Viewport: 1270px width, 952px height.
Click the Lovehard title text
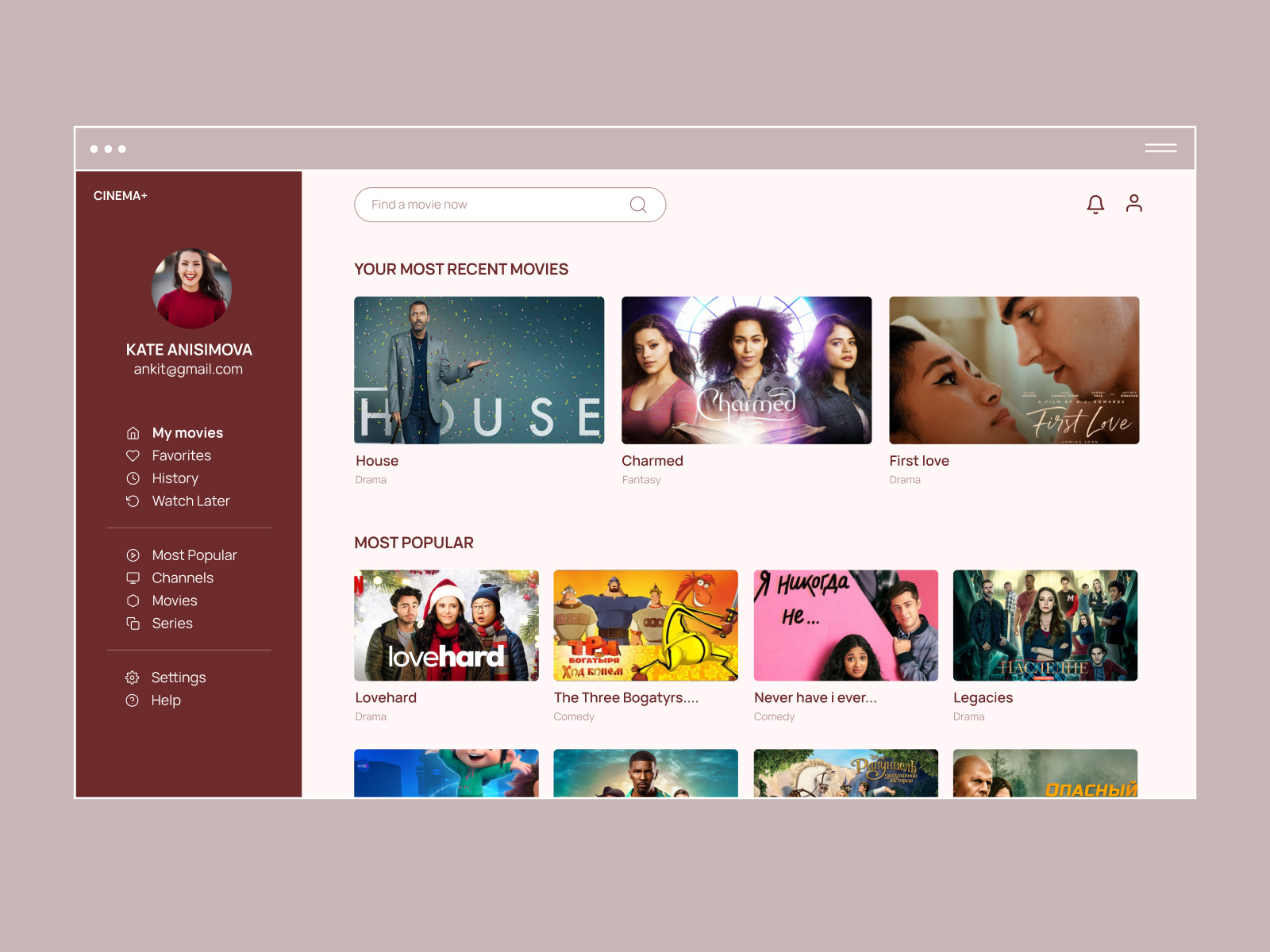(386, 698)
